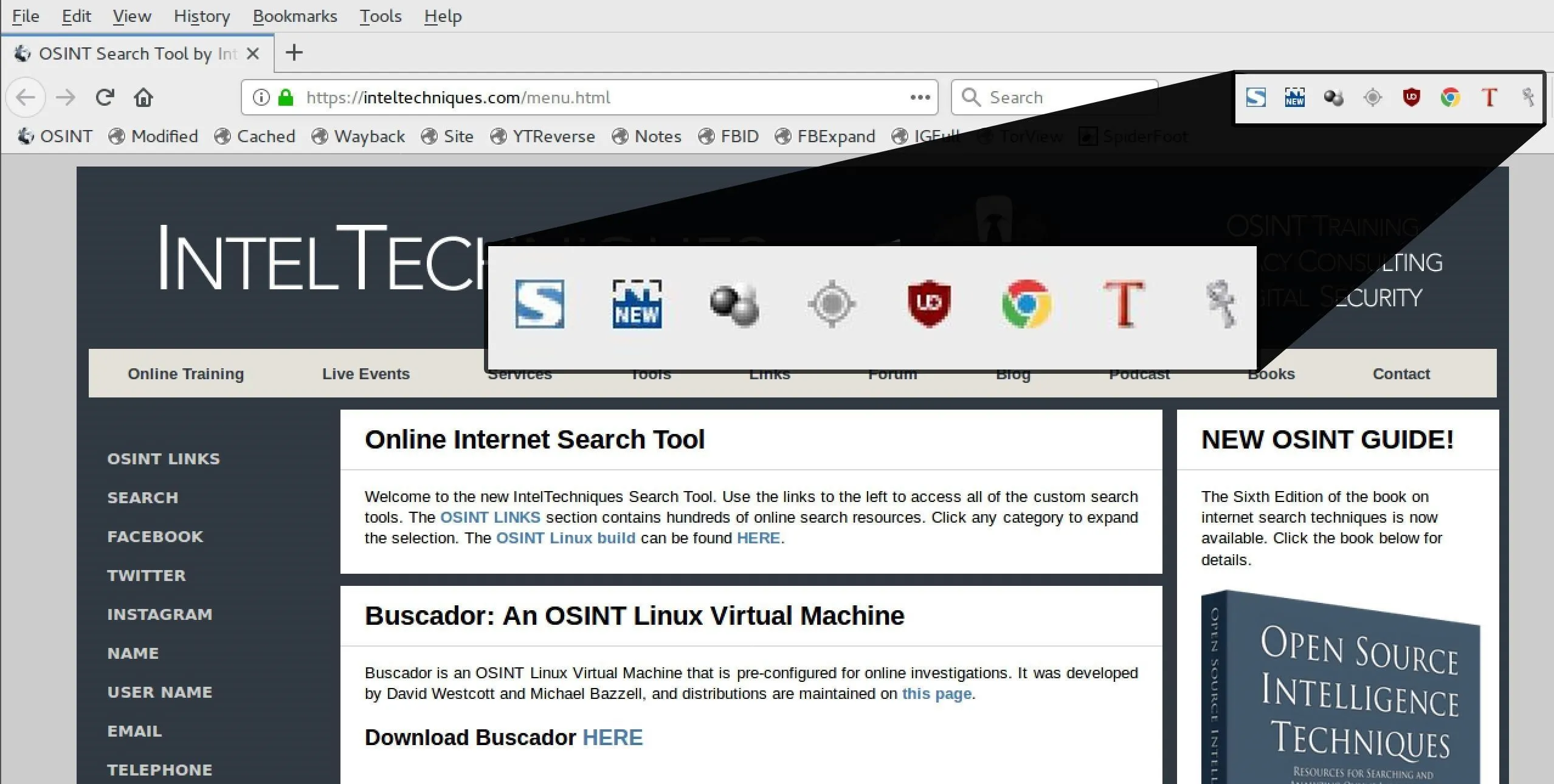Open Contact in site navigation
The image size is (1554, 784).
1401,374
